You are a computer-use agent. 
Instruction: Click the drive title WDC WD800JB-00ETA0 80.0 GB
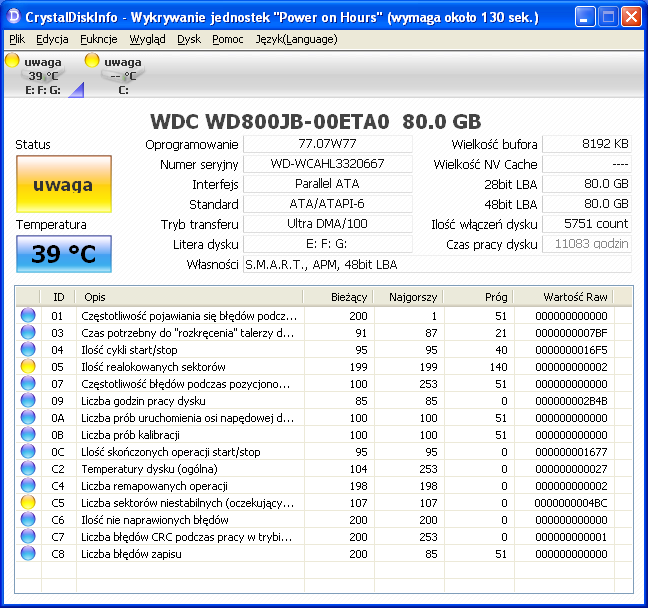click(x=316, y=122)
